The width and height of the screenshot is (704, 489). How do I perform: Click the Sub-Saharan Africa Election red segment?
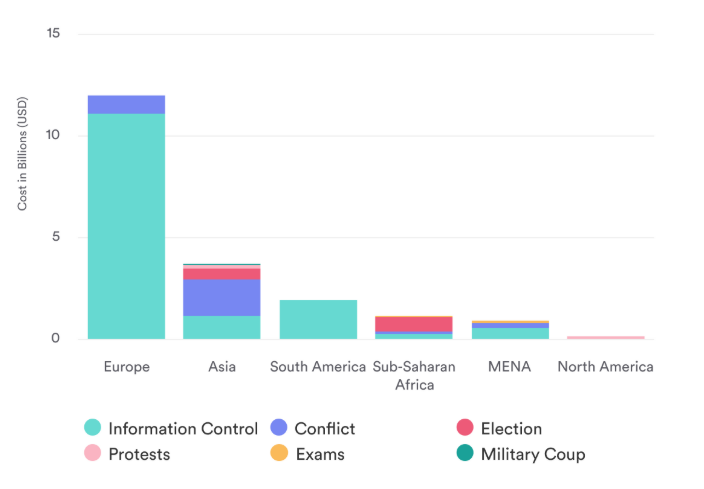pyautogui.click(x=414, y=325)
